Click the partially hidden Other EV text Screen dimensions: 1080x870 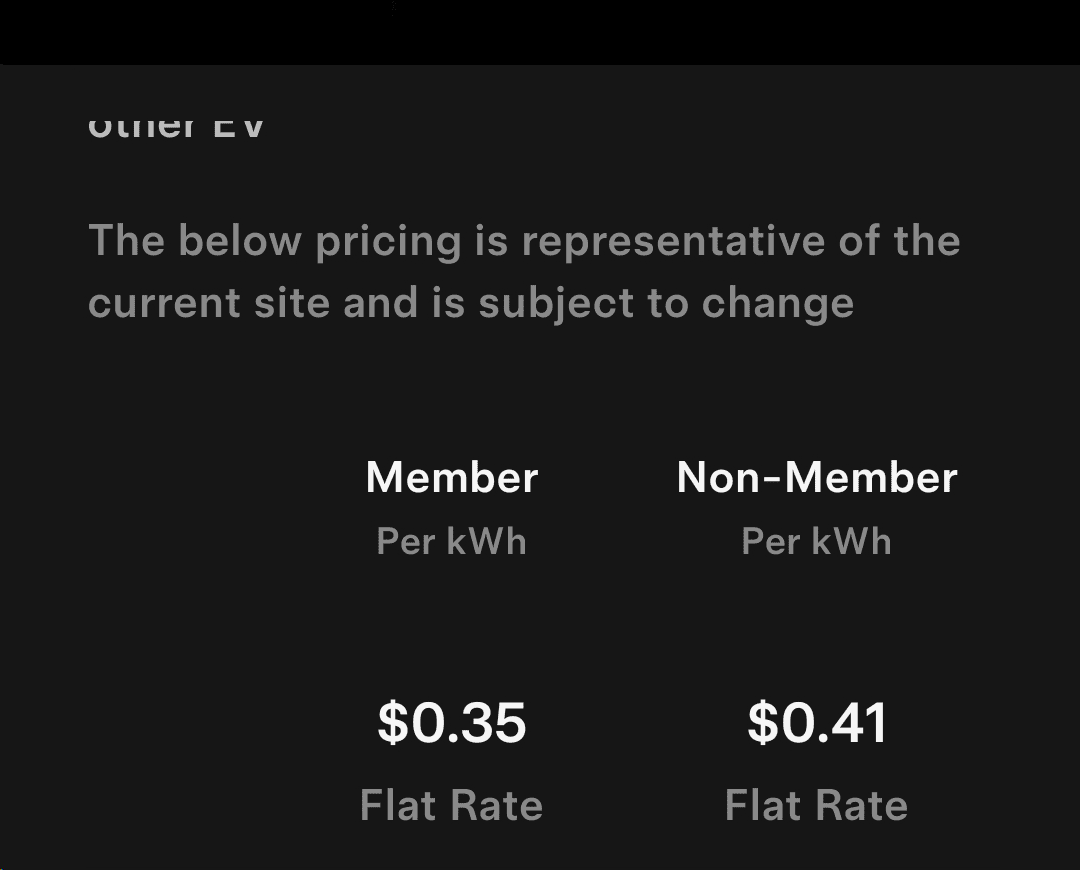[176, 128]
